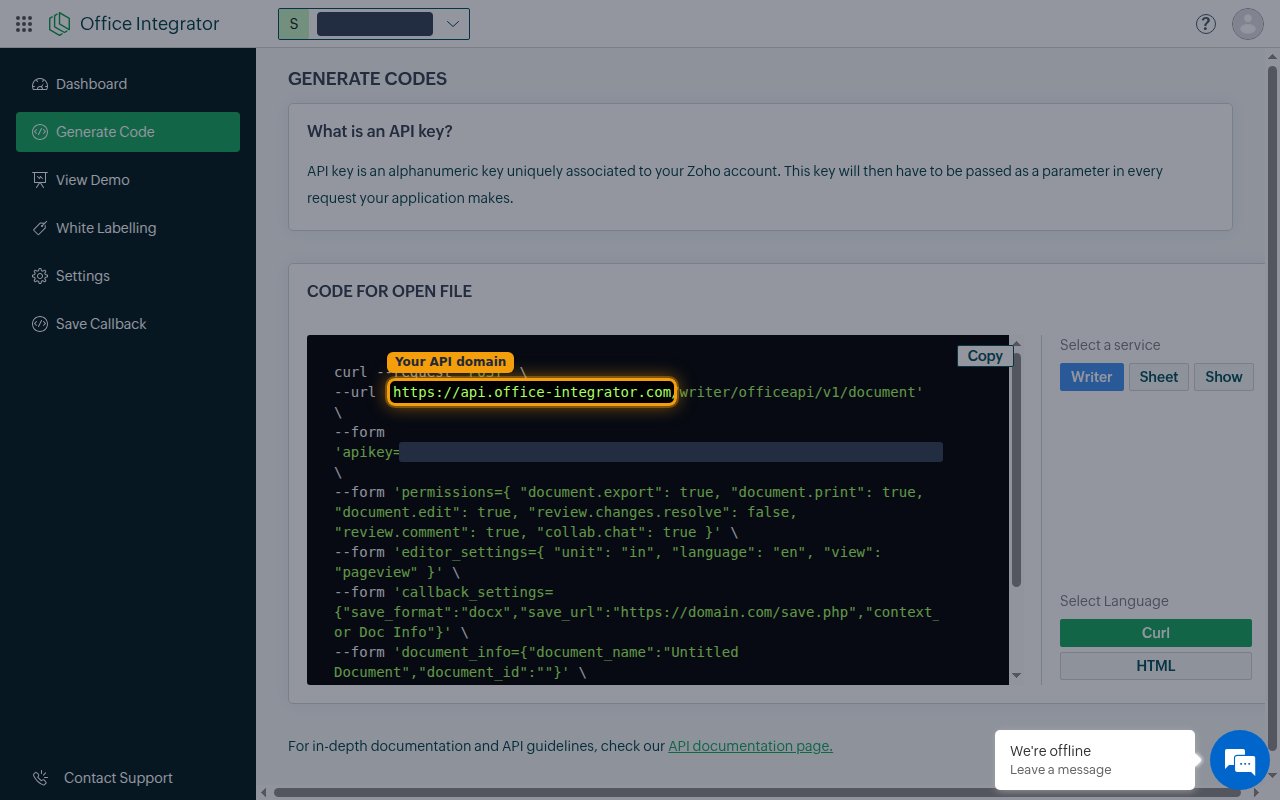Click the 'CODE FOR OPEN FILE' heading
Viewport: 1280px width, 800px height.
[389, 291]
